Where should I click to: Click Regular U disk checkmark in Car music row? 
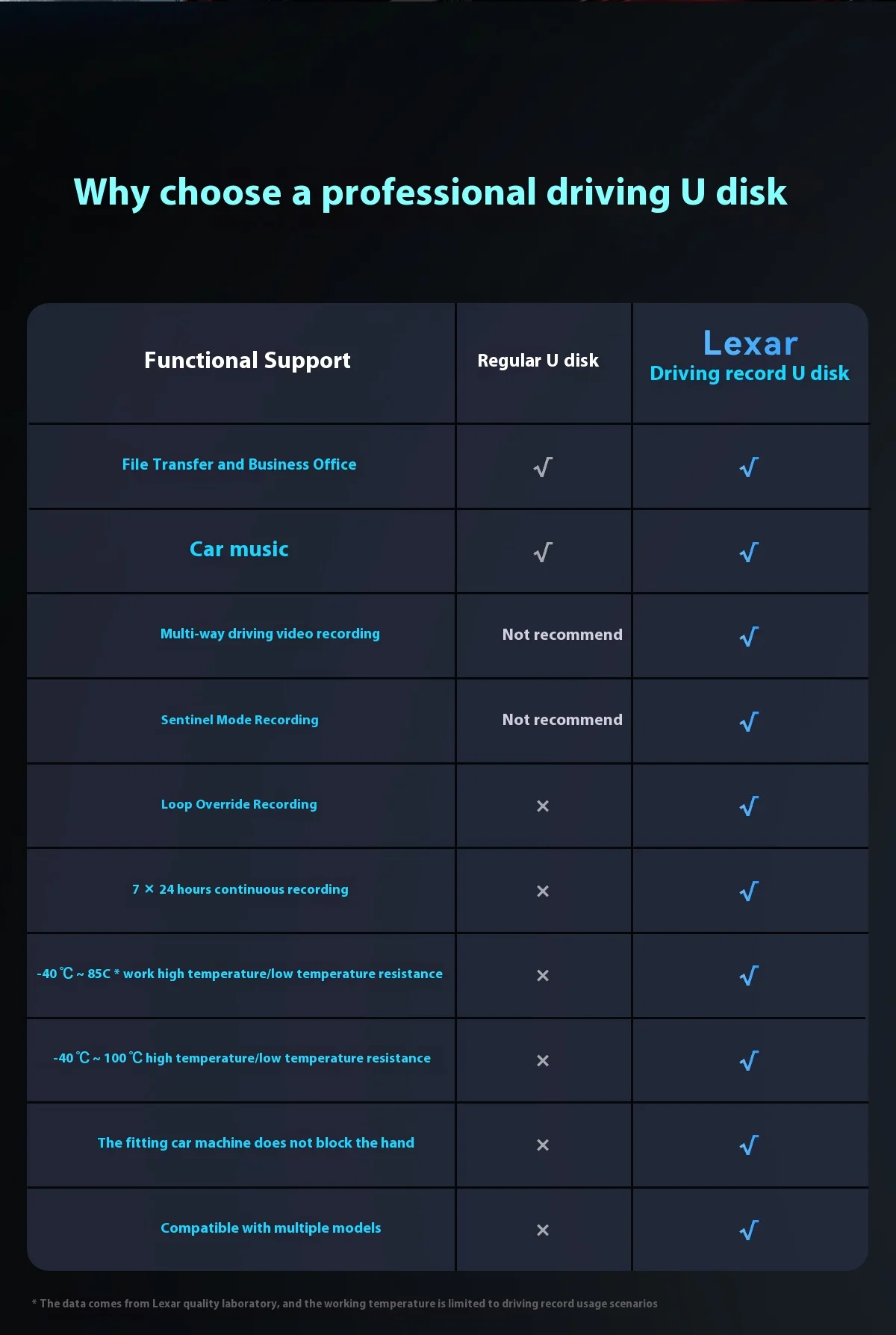point(543,553)
